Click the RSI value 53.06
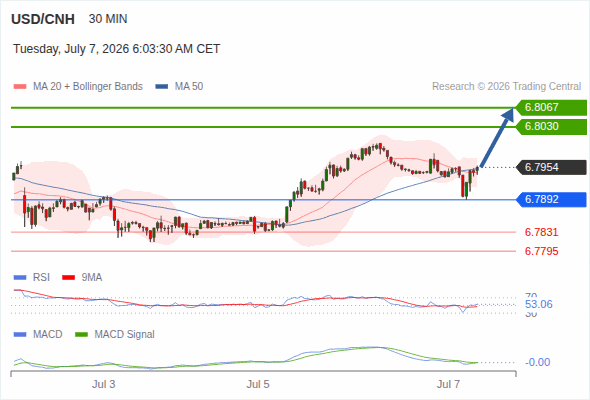590x400 pixels. pyautogui.click(x=539, y=304)
